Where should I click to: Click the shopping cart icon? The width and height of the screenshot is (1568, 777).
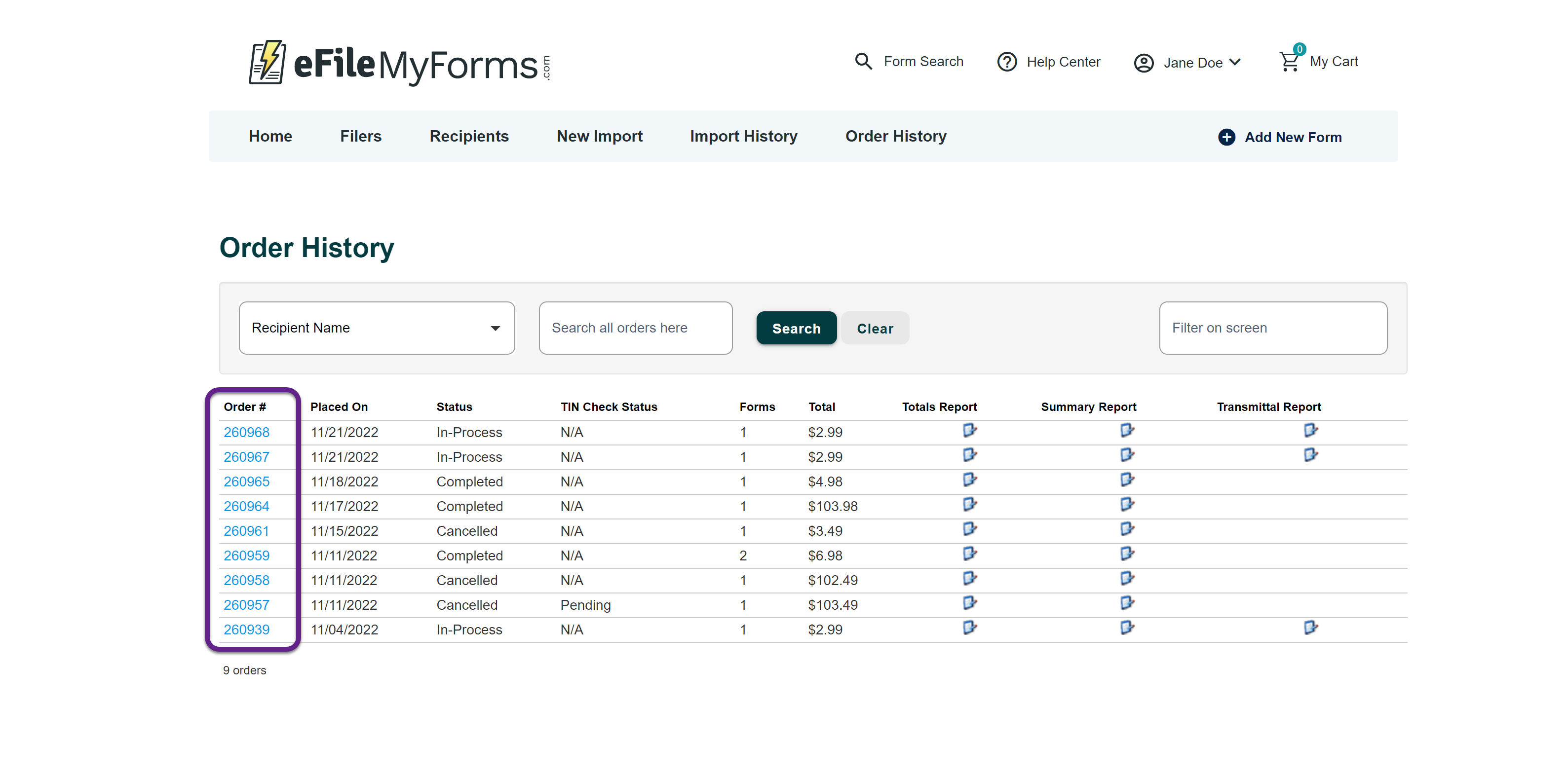tap(1289, 62)
